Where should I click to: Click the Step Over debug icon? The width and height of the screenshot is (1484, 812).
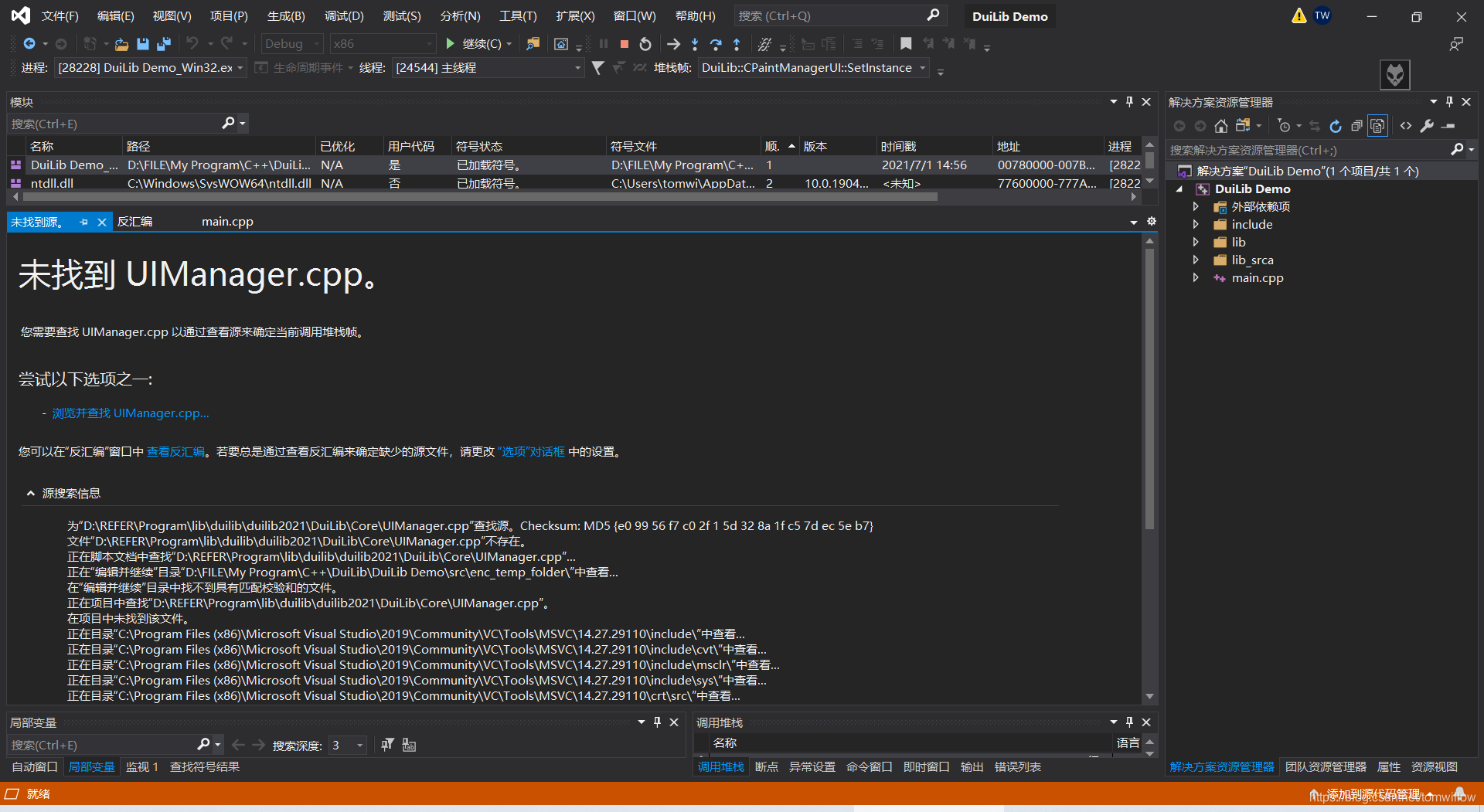pyautogui.click(x=716, y=44)
